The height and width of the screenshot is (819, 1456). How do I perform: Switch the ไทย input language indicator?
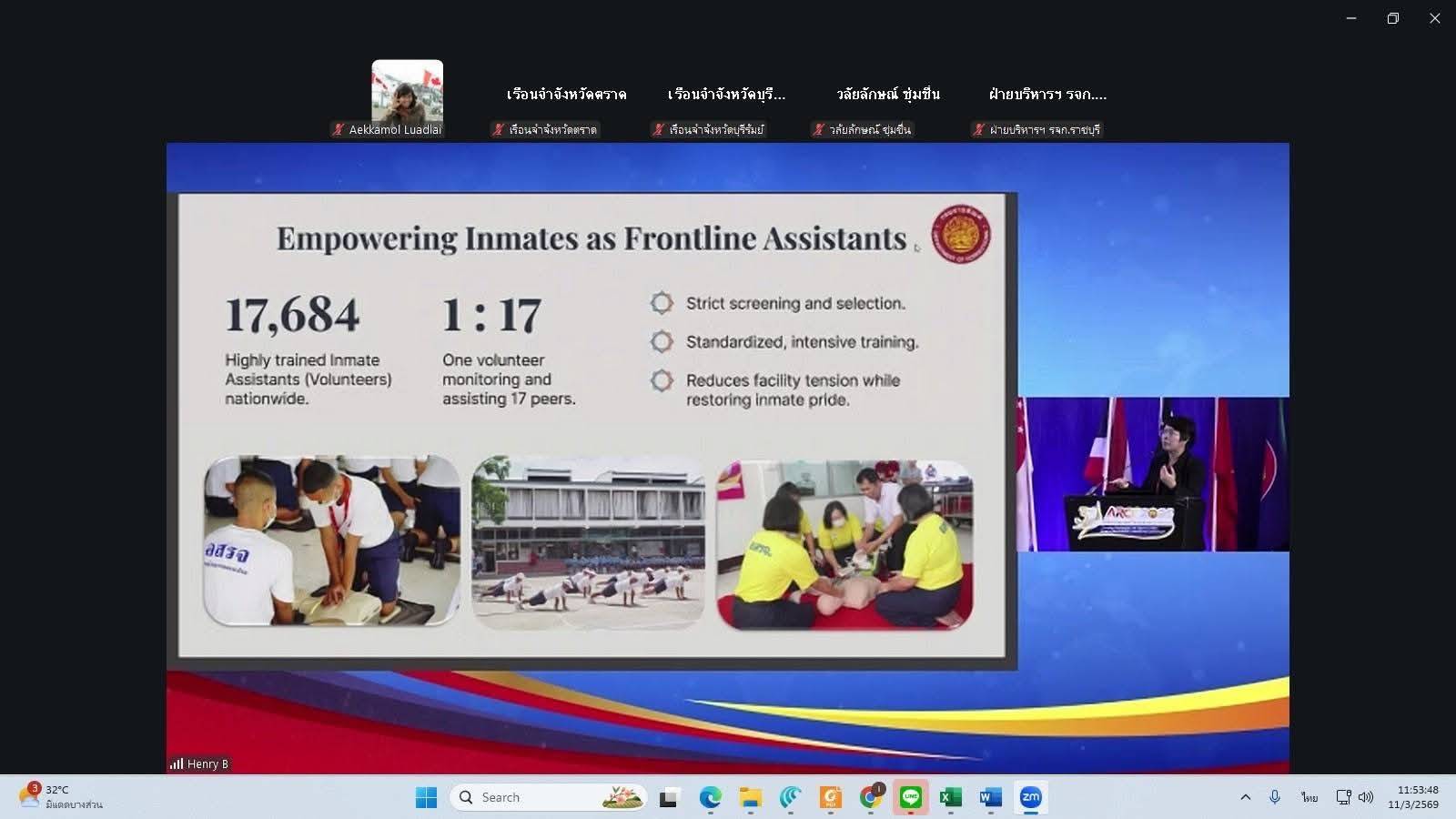click(x=1309, y=797)
